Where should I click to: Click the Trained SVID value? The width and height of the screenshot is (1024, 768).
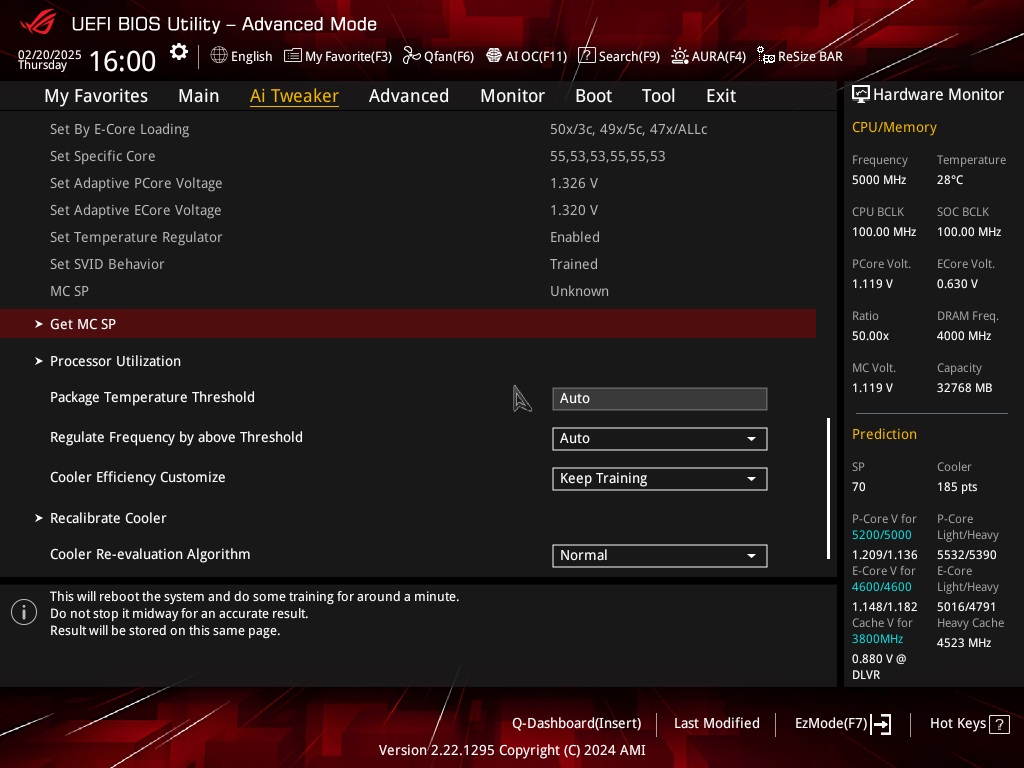573,264
